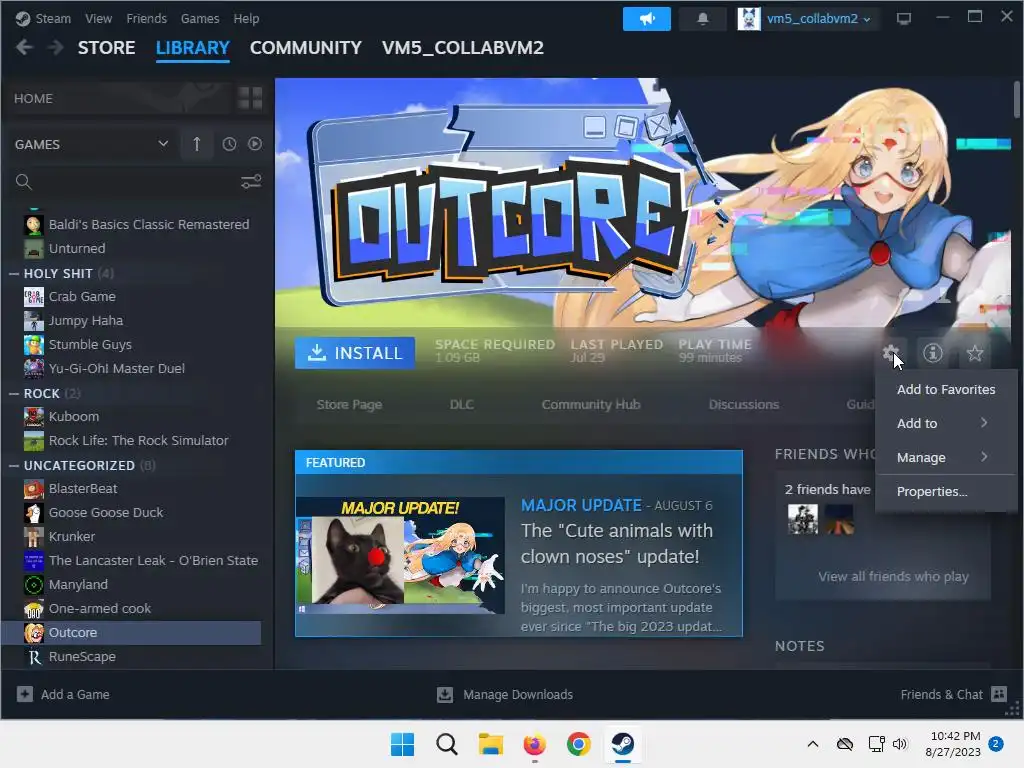
Task: Toggle the recent activity clock filter
Action: pos(229,144)
